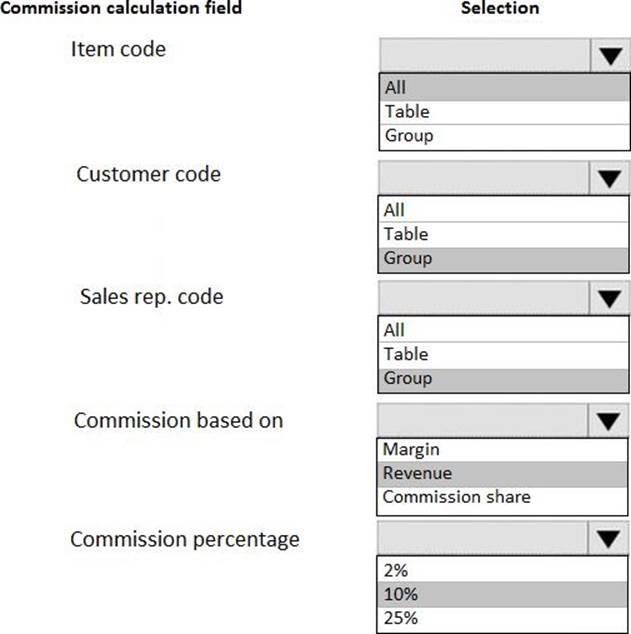Open the Sales rep. code dropdown arrow
The height and width of the screenshot is (634, 631).
[609, 299]
